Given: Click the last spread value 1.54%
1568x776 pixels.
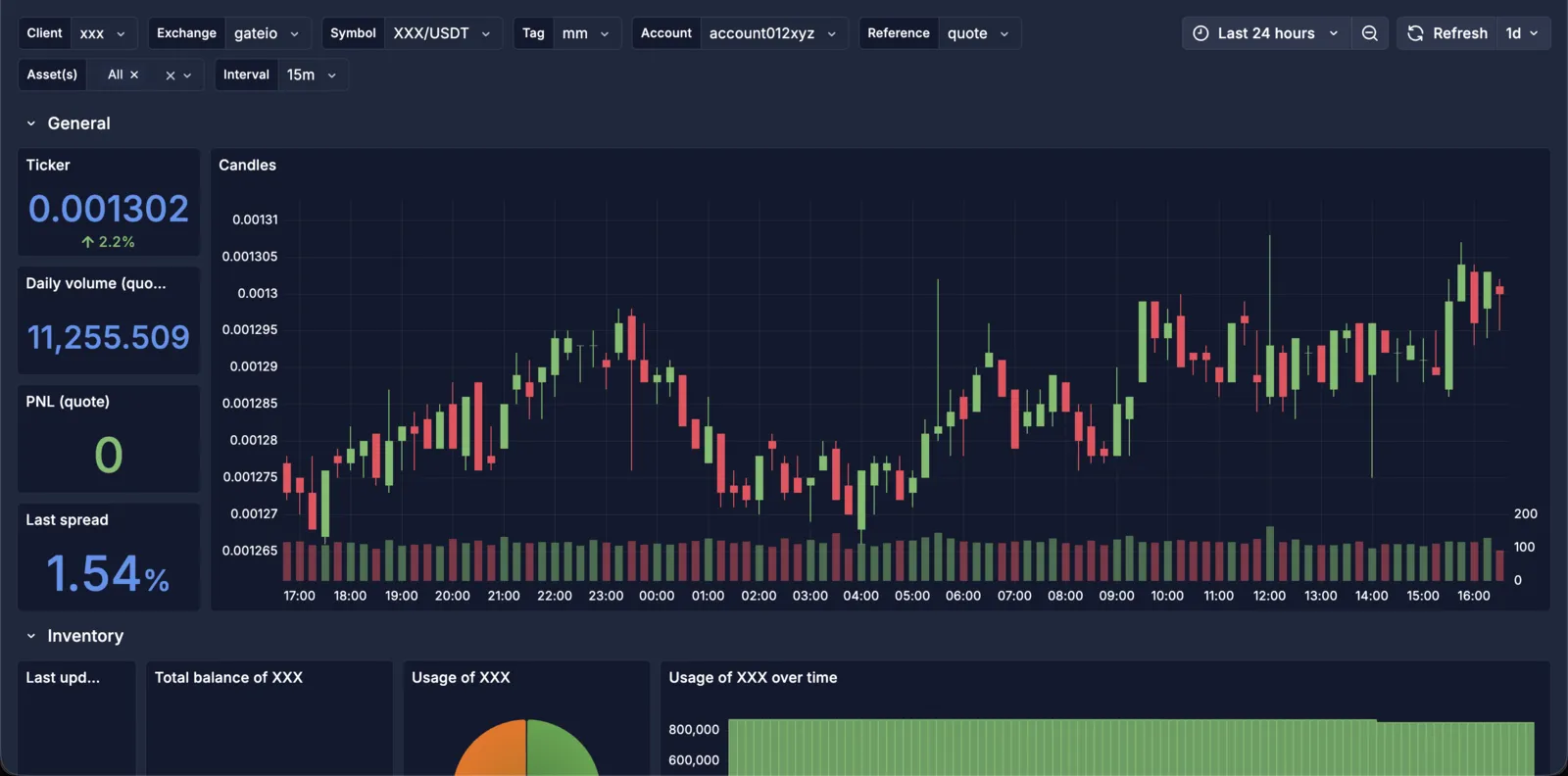Looking at the screenshot, I should click(x=109, y=574).
